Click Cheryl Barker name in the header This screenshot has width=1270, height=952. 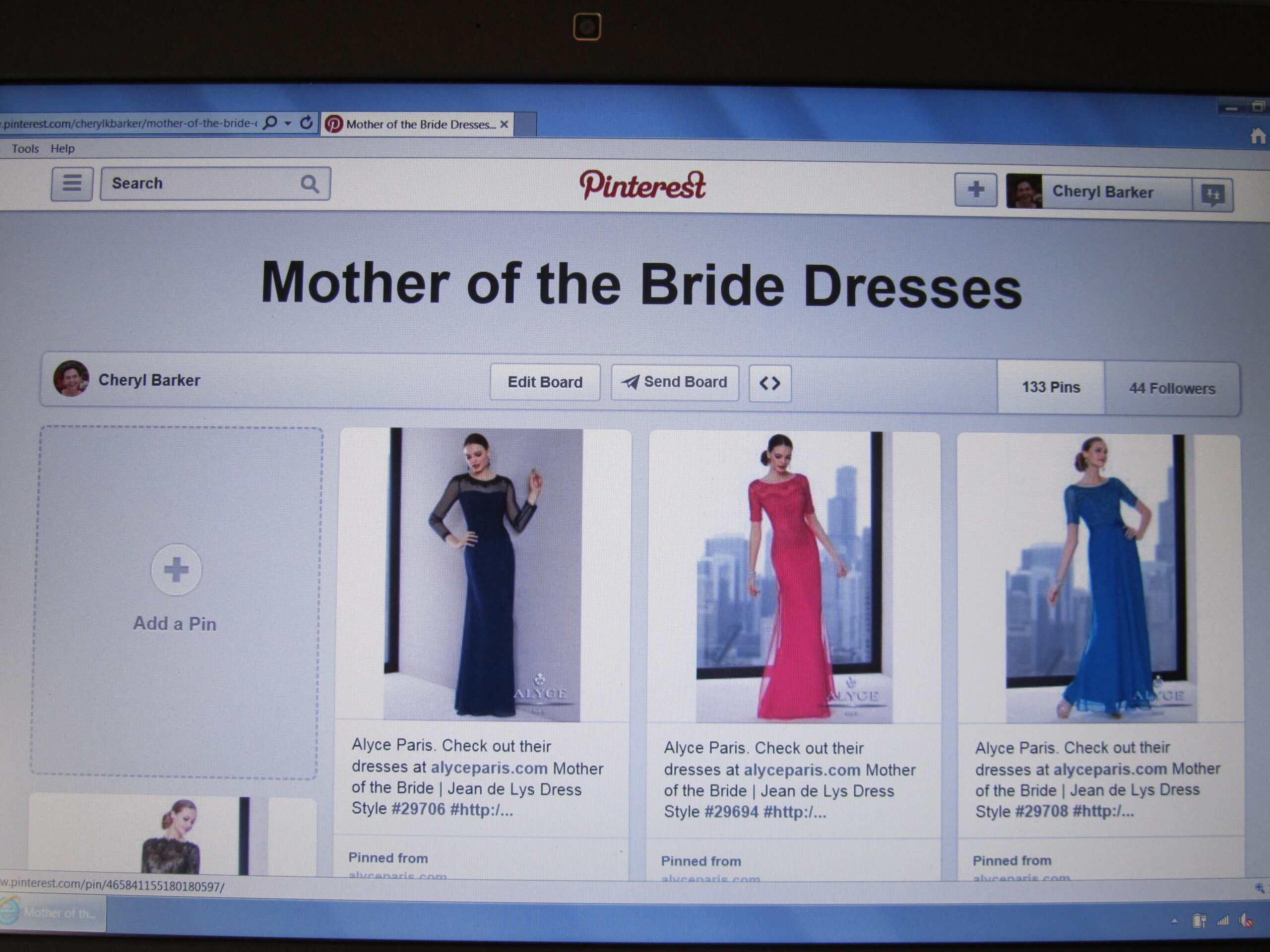click(x=1102, y=192)
